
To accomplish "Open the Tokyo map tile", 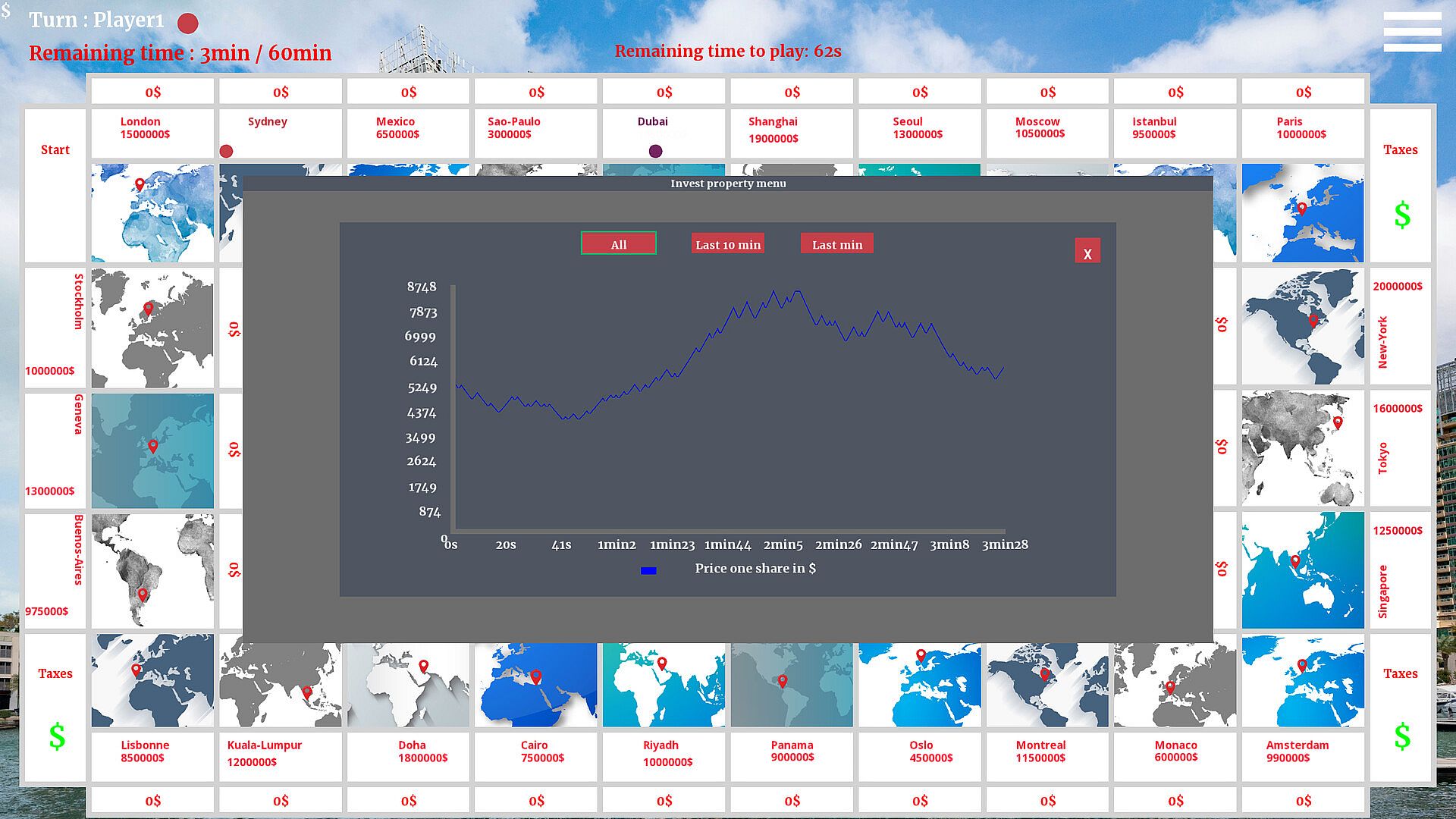I will point(1302,448).
